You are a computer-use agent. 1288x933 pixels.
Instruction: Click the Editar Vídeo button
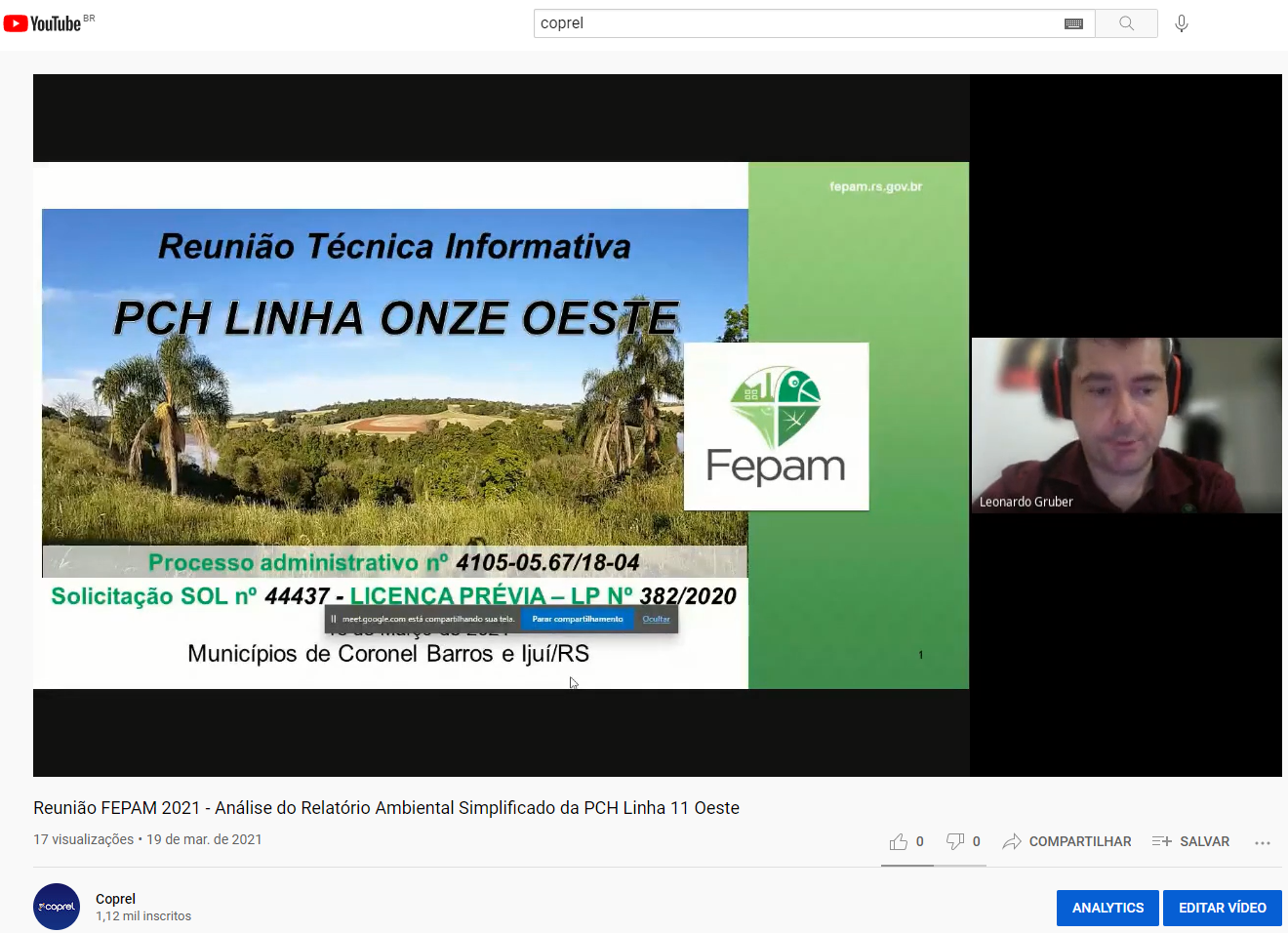(x=1222, y=908)
